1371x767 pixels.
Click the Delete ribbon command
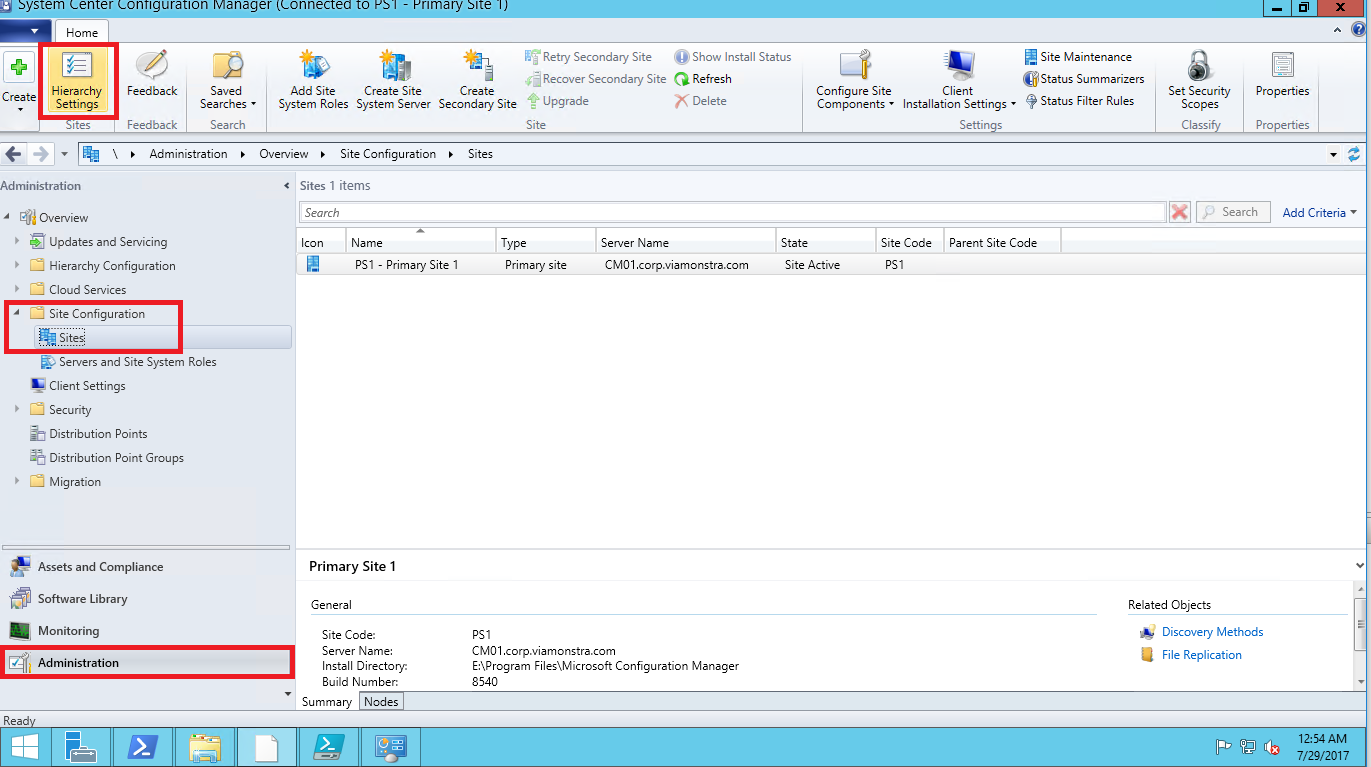(700, 101)
